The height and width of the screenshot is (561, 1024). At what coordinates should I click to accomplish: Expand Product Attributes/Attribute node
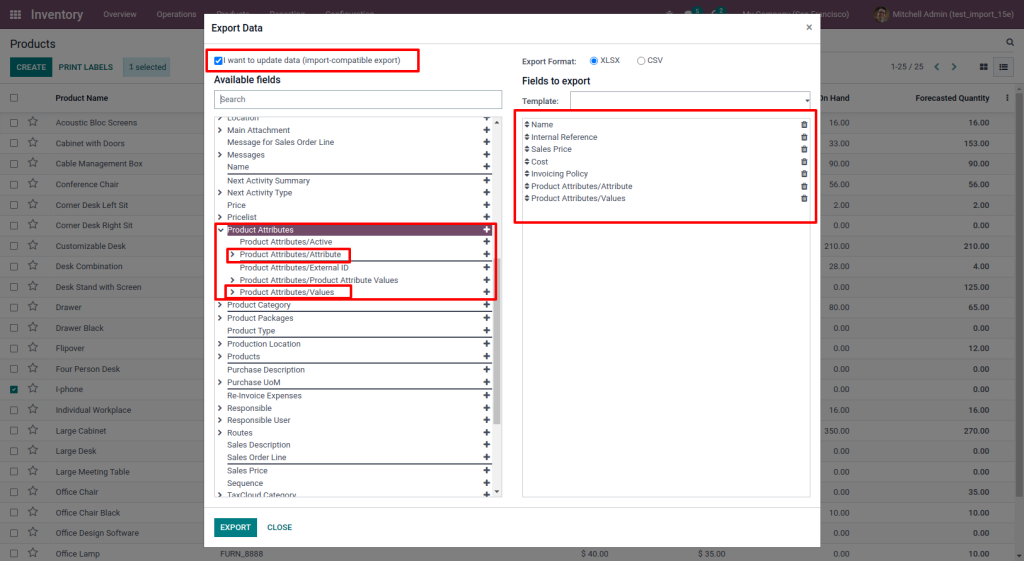[232, 255]
